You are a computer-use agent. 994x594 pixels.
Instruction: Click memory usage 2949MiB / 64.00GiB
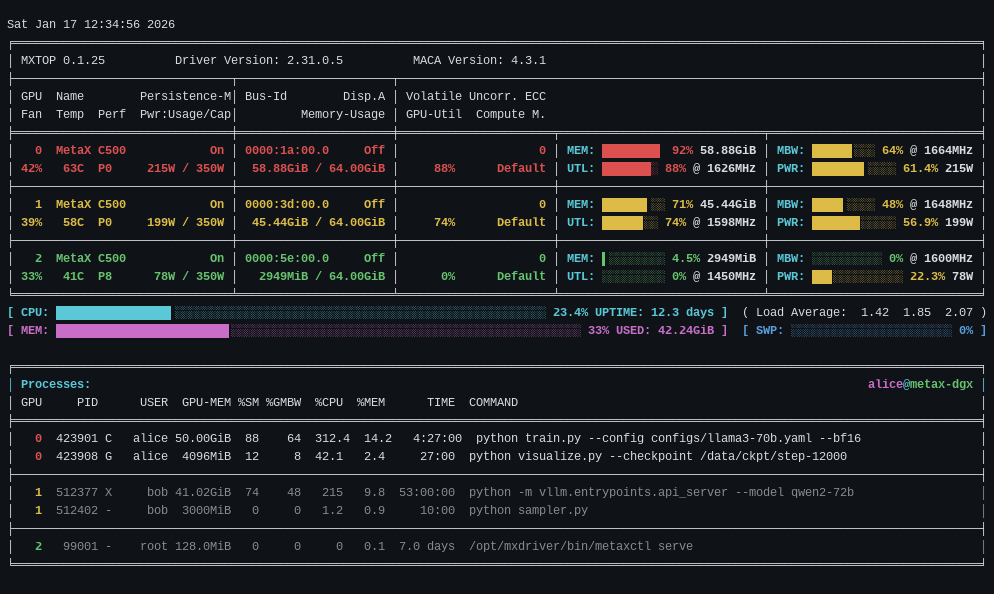[322, 276]
